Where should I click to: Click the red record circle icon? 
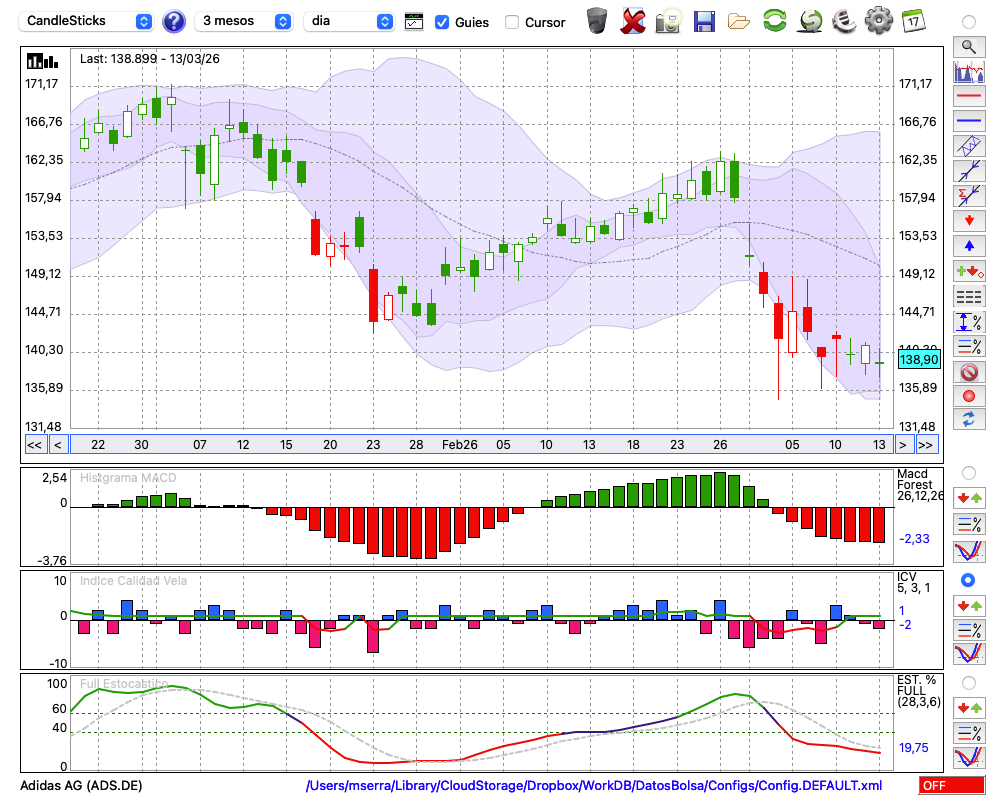point(969,396)
